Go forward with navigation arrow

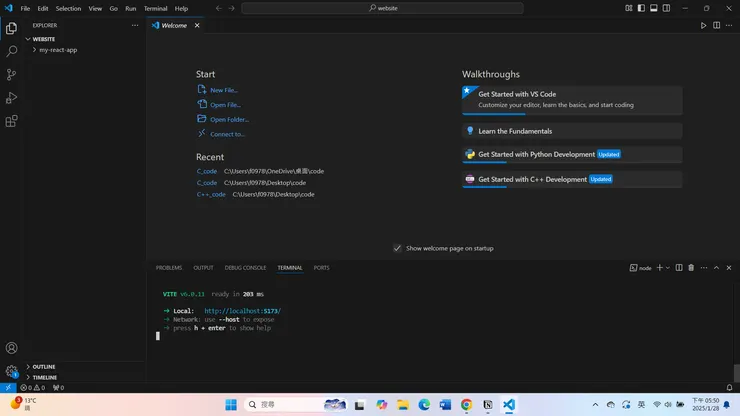pos(231,8)
